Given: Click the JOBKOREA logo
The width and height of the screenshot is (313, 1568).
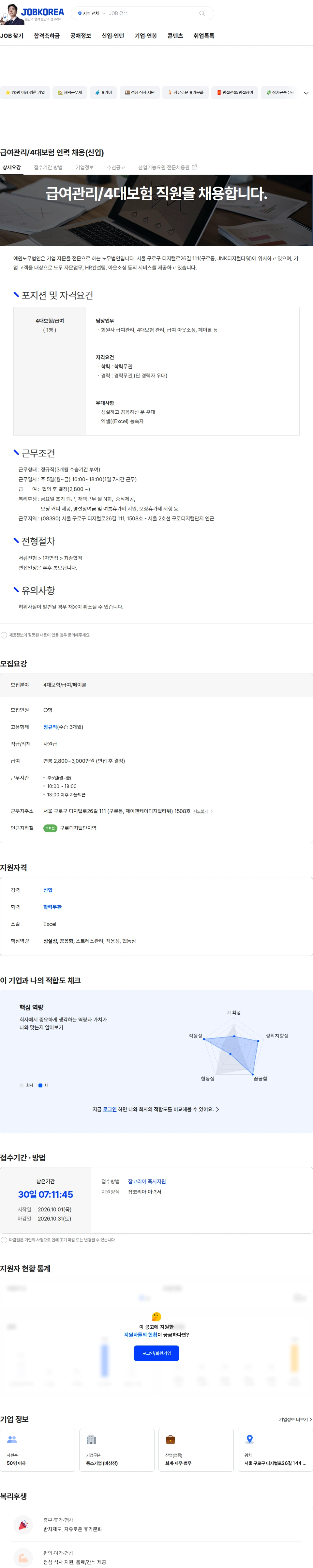Looking at the screenshot, I should (32, 13).
